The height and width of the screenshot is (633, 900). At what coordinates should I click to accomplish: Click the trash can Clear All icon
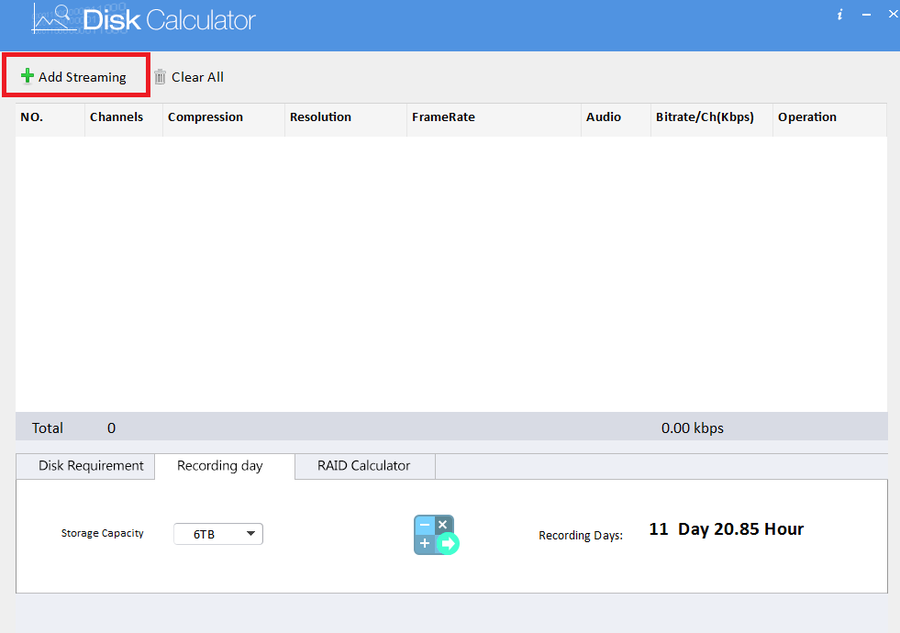160,77
